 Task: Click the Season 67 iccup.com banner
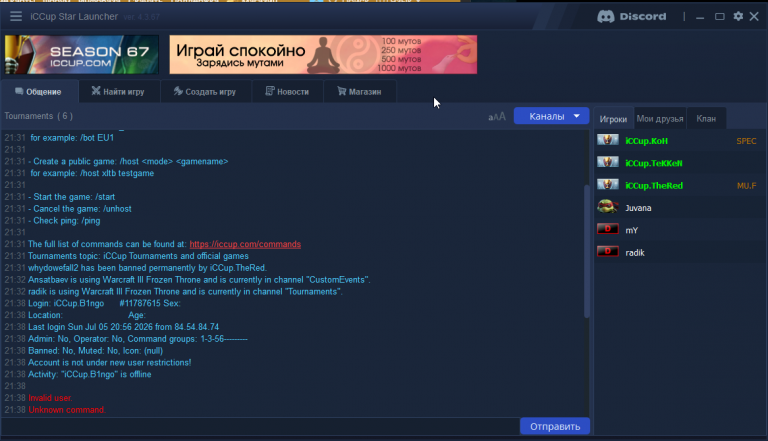[82, 54]
